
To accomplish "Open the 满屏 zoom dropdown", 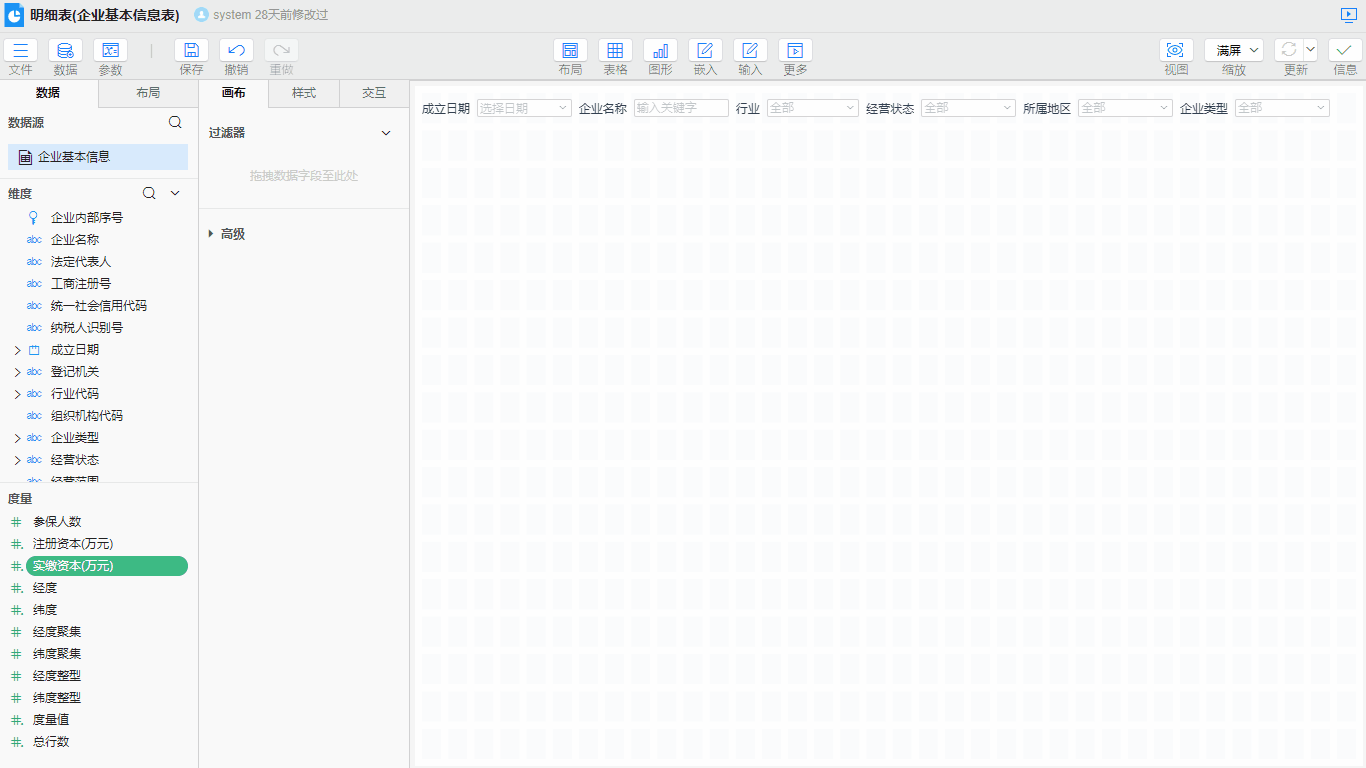I will tap(1234, 50).
